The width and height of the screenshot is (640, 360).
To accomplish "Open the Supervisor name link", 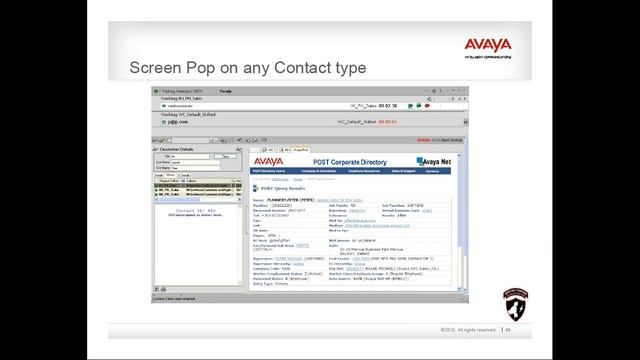I will pyautogui.click(x=289, y=259).
